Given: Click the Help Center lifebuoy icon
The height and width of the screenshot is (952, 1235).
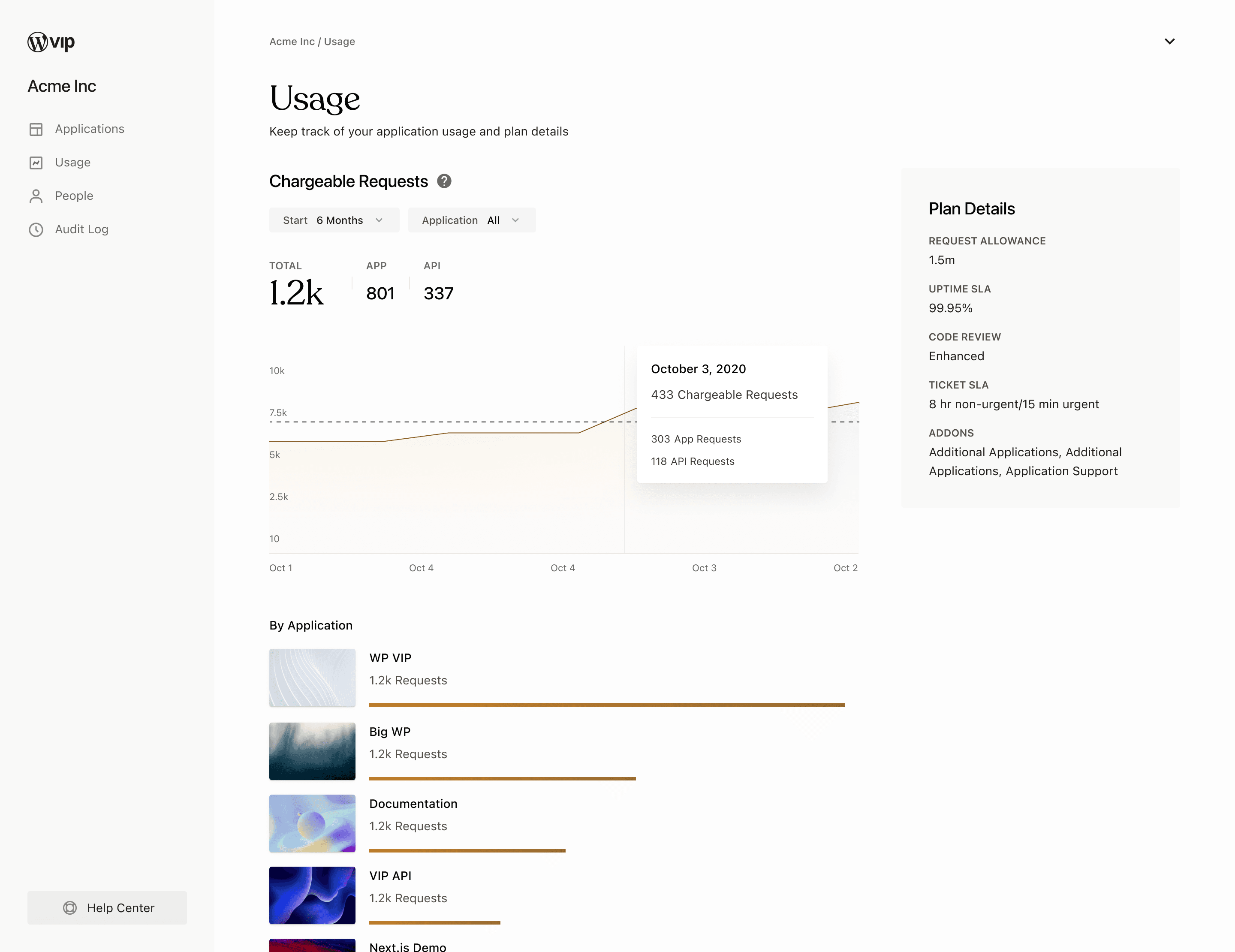Looking at the screenshot, I should pyautogui.click(x=69, y=908).
